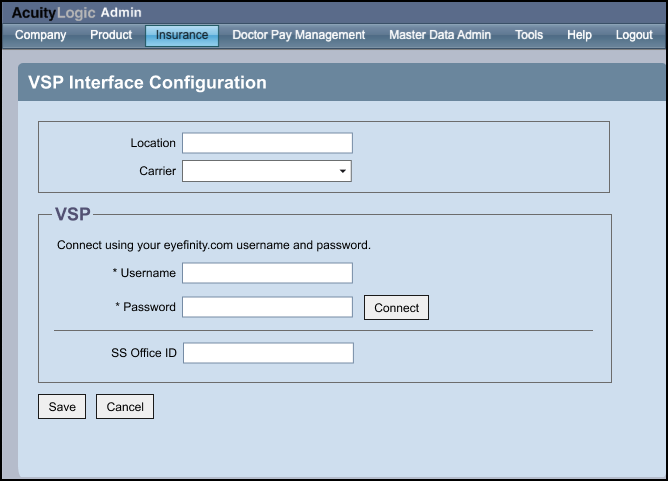Click the Carrier dropdown arrow

[343, 171]
